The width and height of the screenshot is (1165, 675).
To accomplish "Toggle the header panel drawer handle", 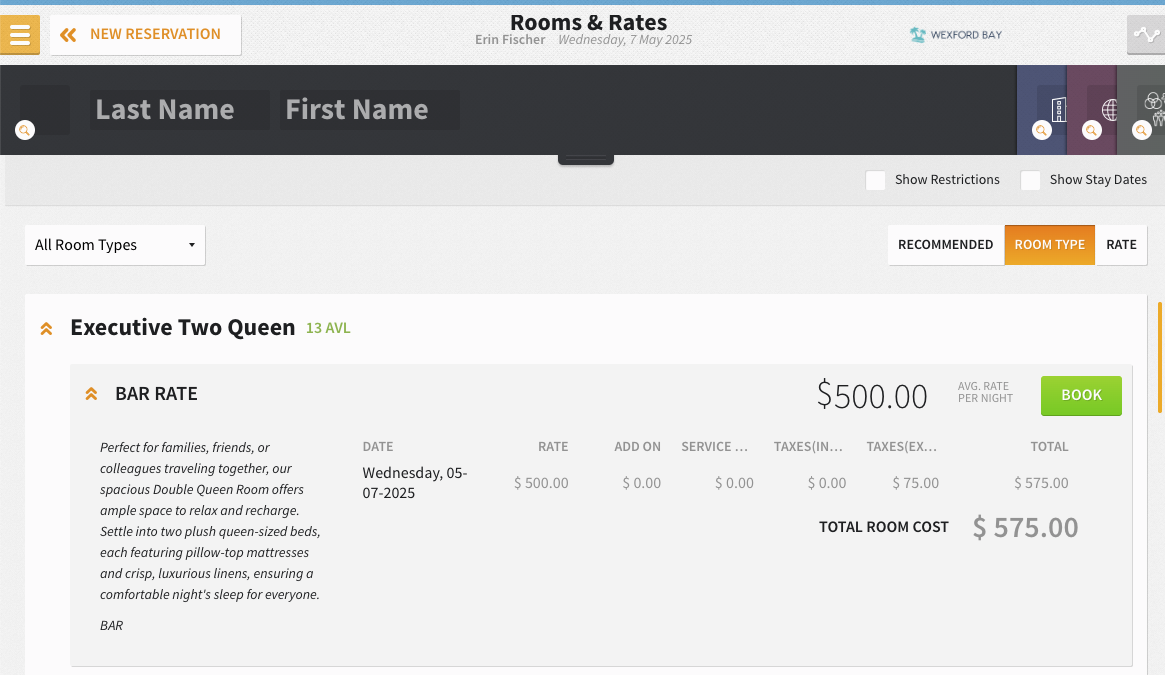I will 585,158.
